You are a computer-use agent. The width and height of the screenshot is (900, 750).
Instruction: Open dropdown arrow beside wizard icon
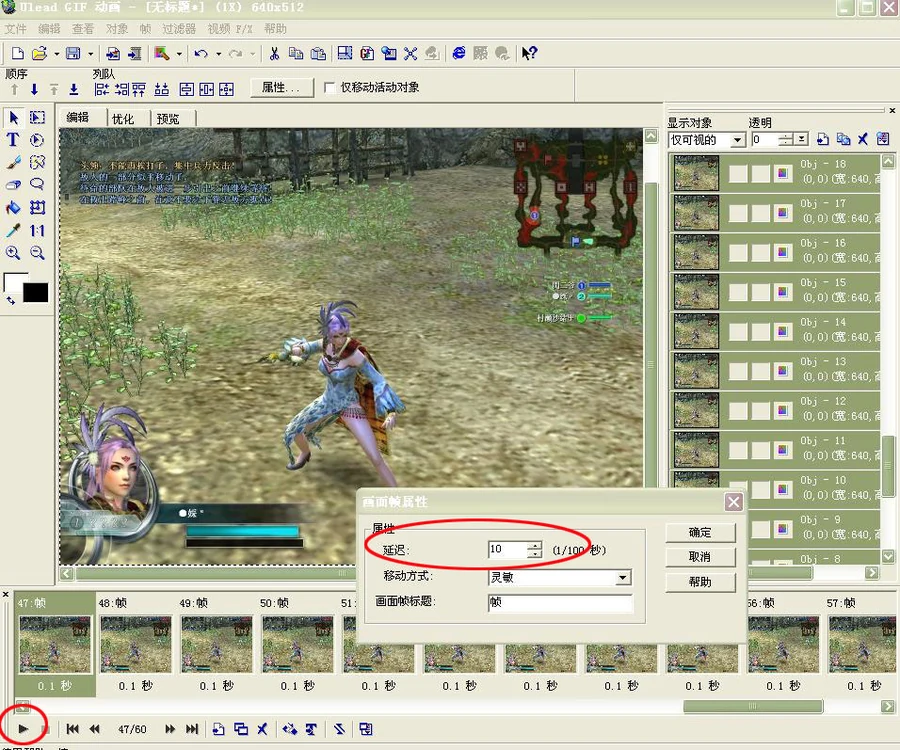pos(179,54)
